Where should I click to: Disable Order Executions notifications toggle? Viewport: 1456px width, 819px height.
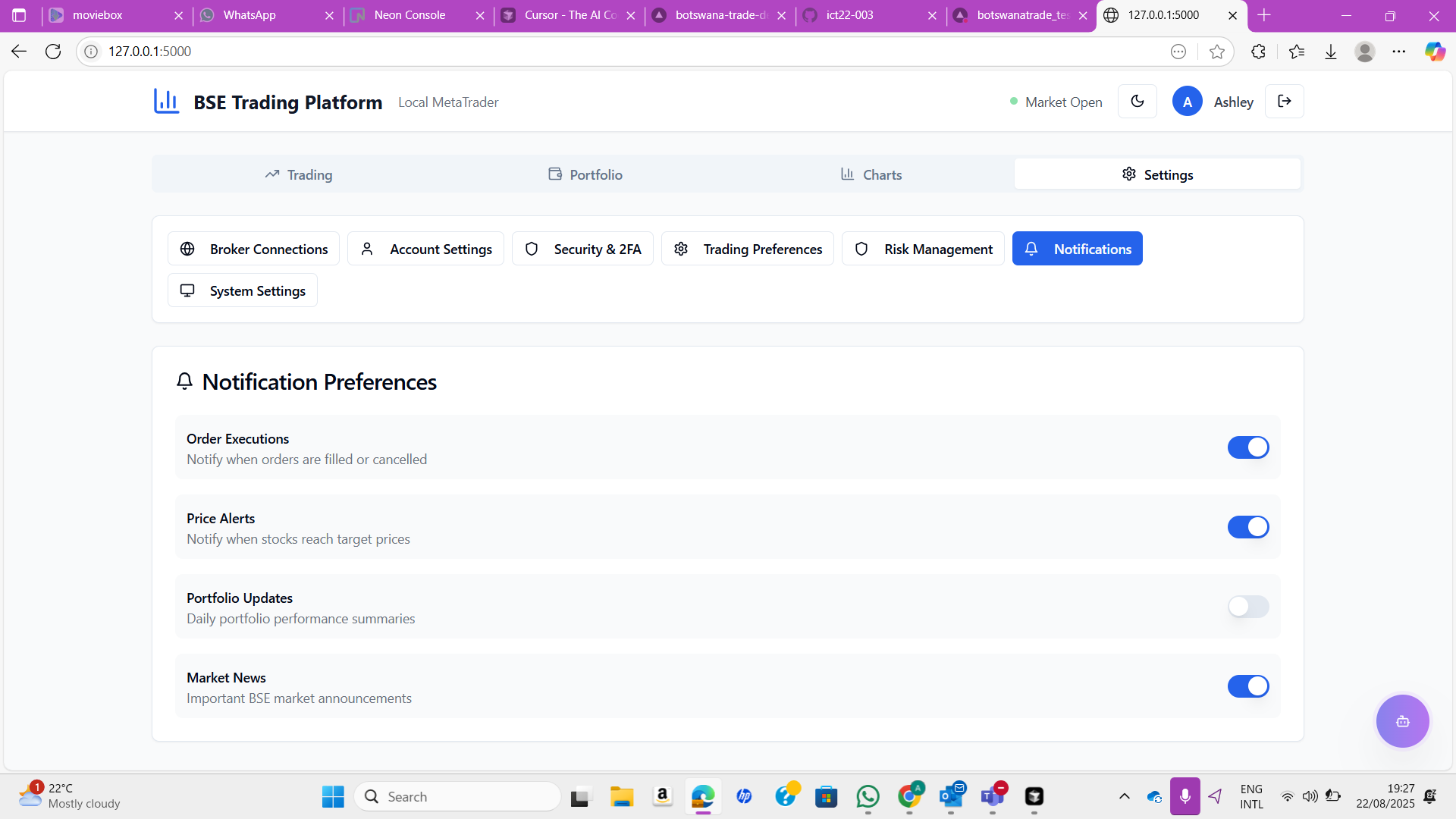click(x=1247, y=447)
